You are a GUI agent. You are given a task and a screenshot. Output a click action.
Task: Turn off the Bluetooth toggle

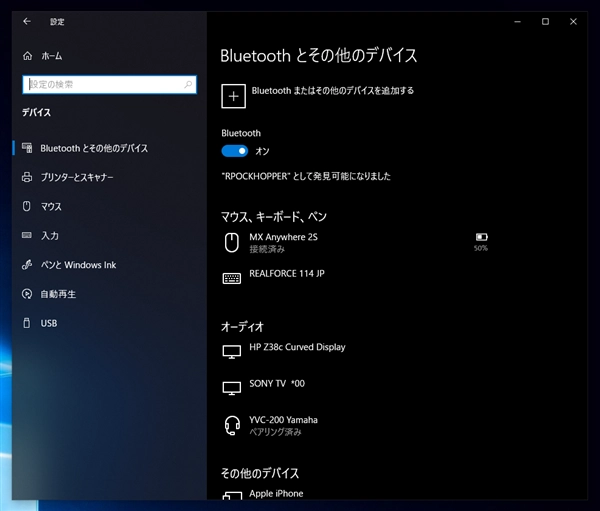click(x=235, y=151)
